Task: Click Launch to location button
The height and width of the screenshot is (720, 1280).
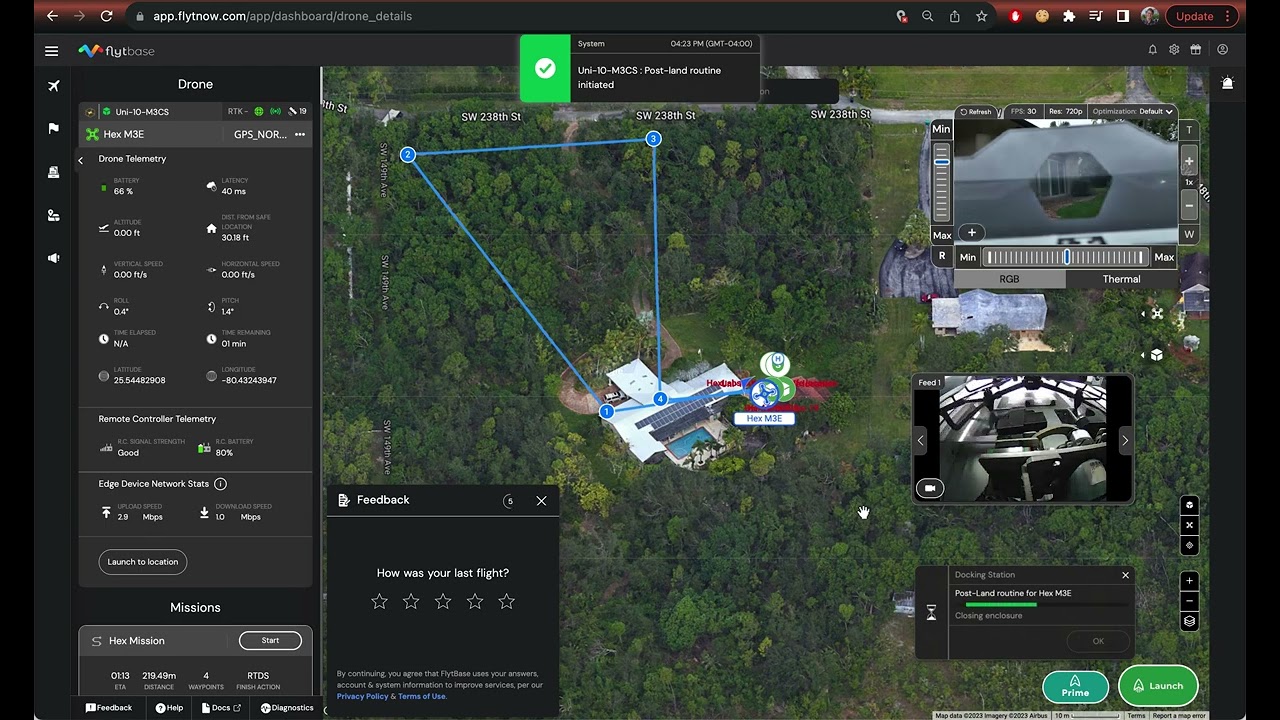Action: click(x=143, y=562)
